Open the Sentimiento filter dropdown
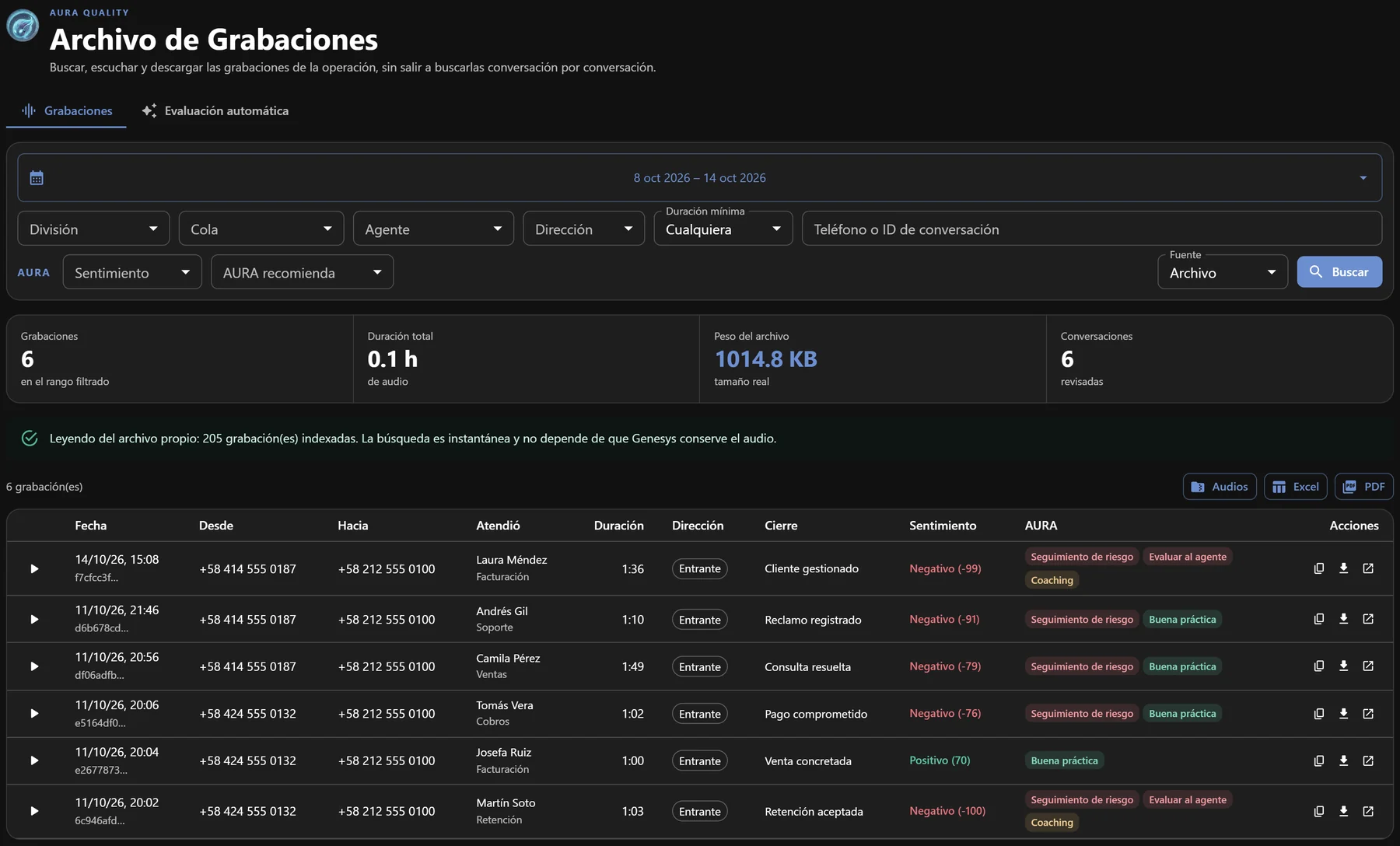The height and width of the screenshot is (846, 1400). click(x=132, y=272)
